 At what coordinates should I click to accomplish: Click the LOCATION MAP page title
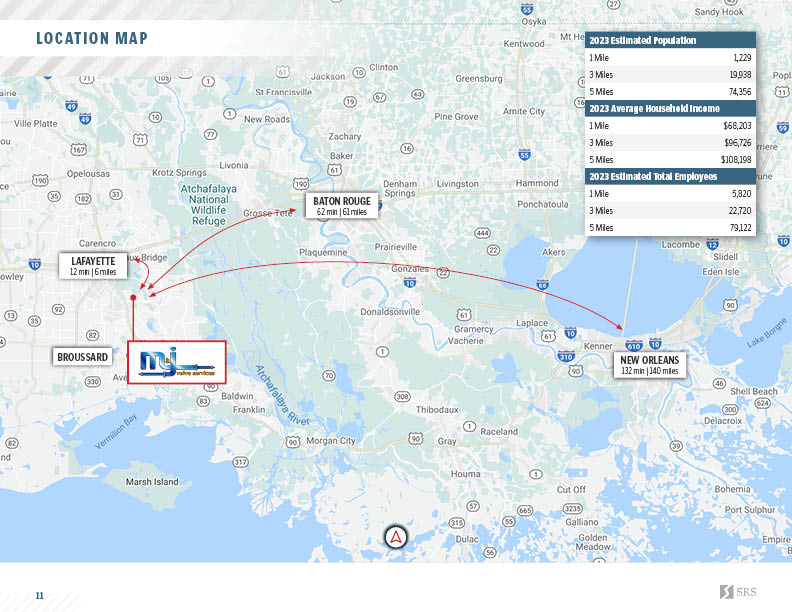tap(92, 38)
